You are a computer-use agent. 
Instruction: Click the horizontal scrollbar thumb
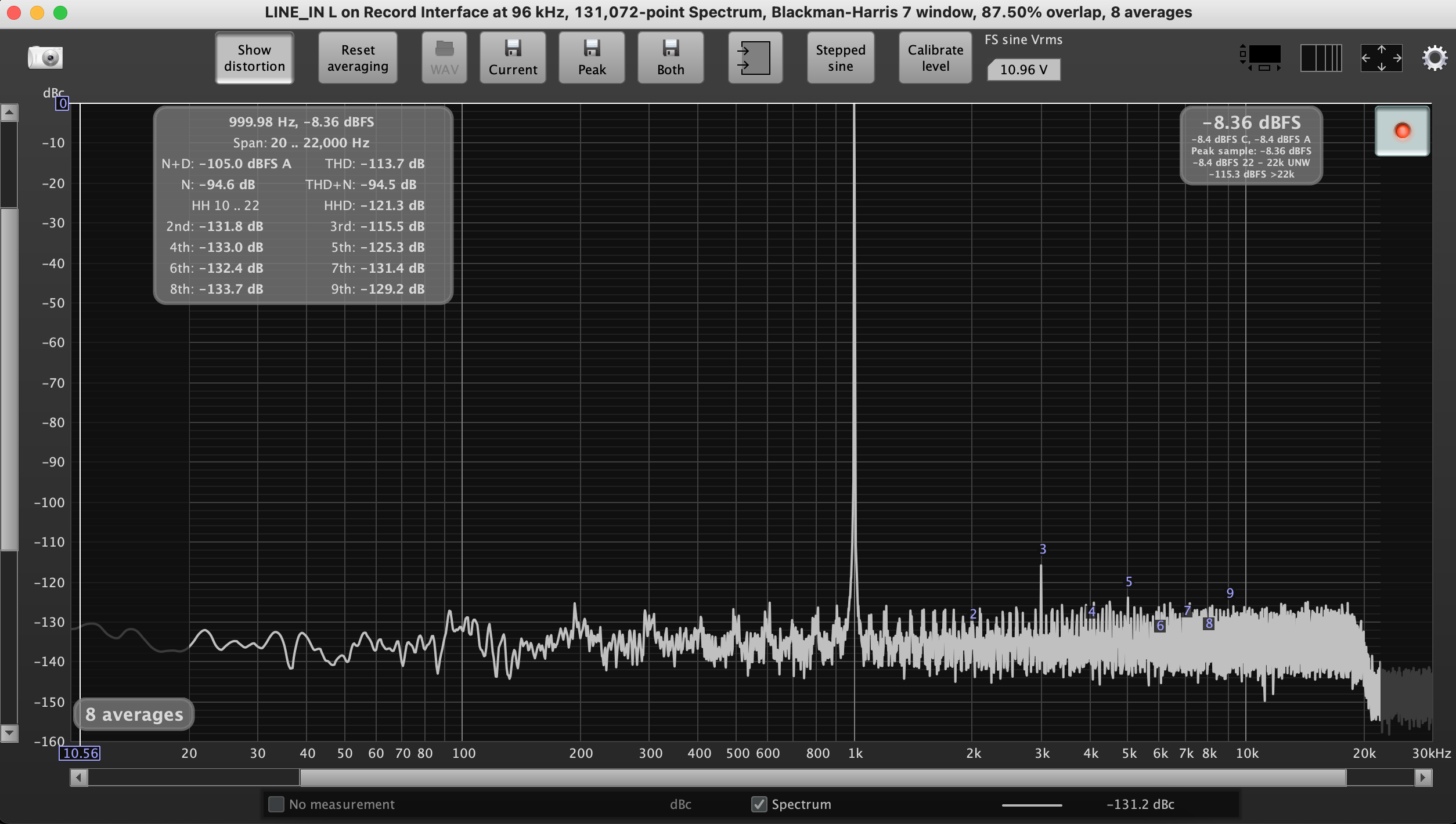pos(823,777)
